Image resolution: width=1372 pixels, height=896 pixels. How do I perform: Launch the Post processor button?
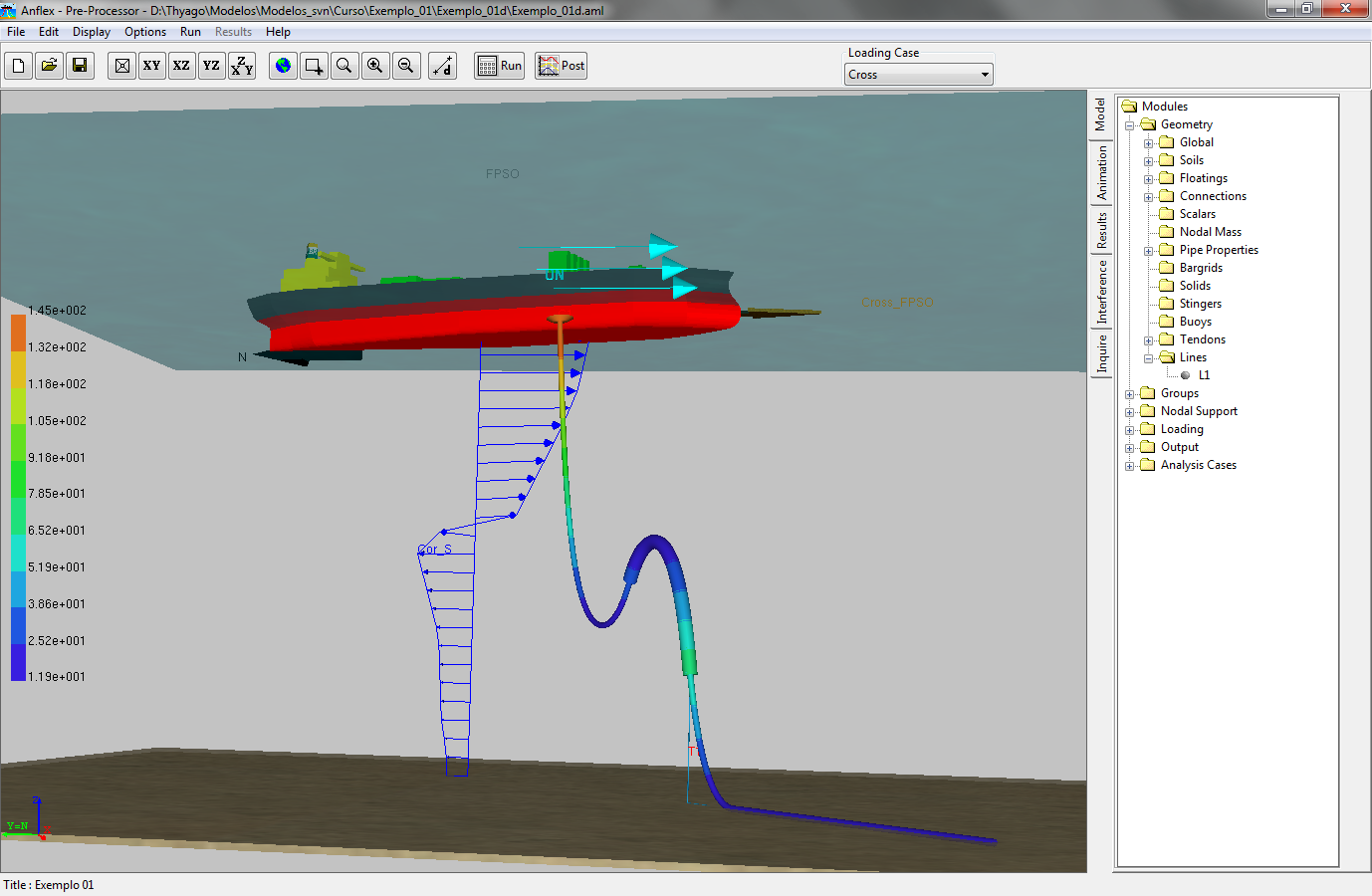(x=561, y=66)
